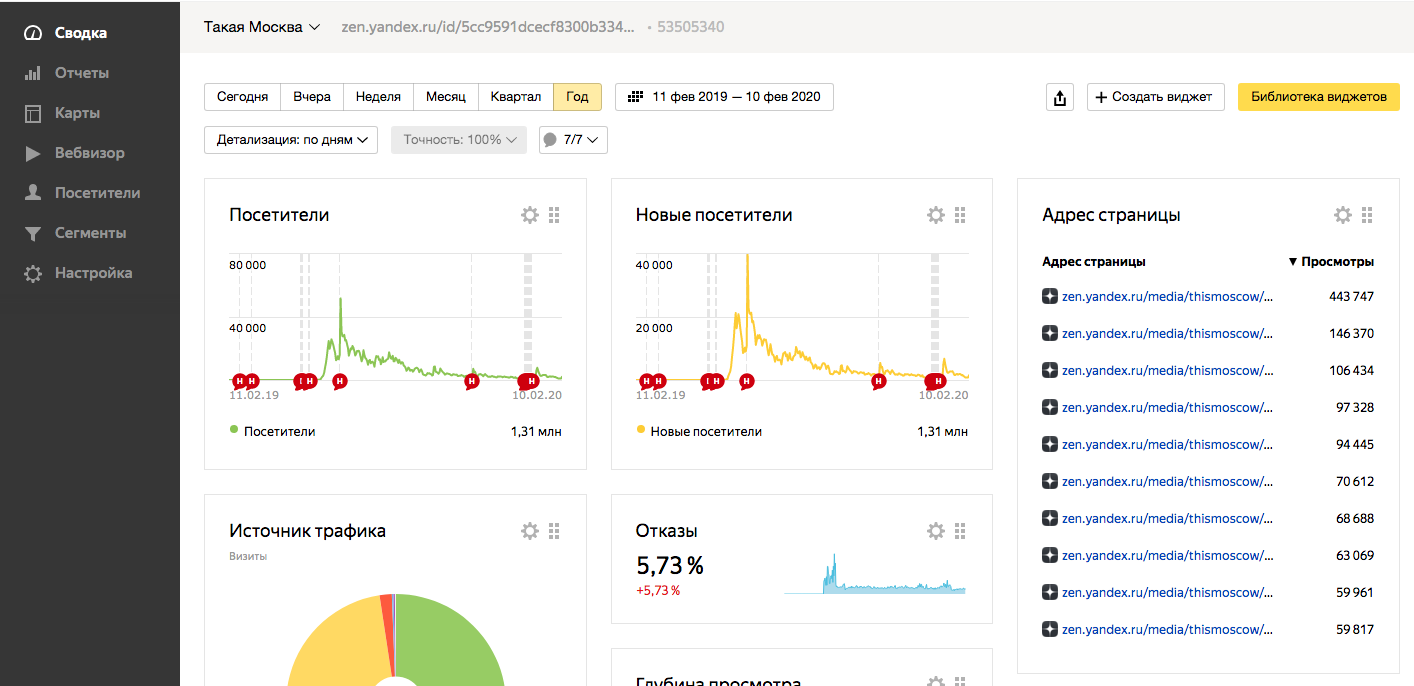
Task: Click Создать виджет button
Action: 1155,97
